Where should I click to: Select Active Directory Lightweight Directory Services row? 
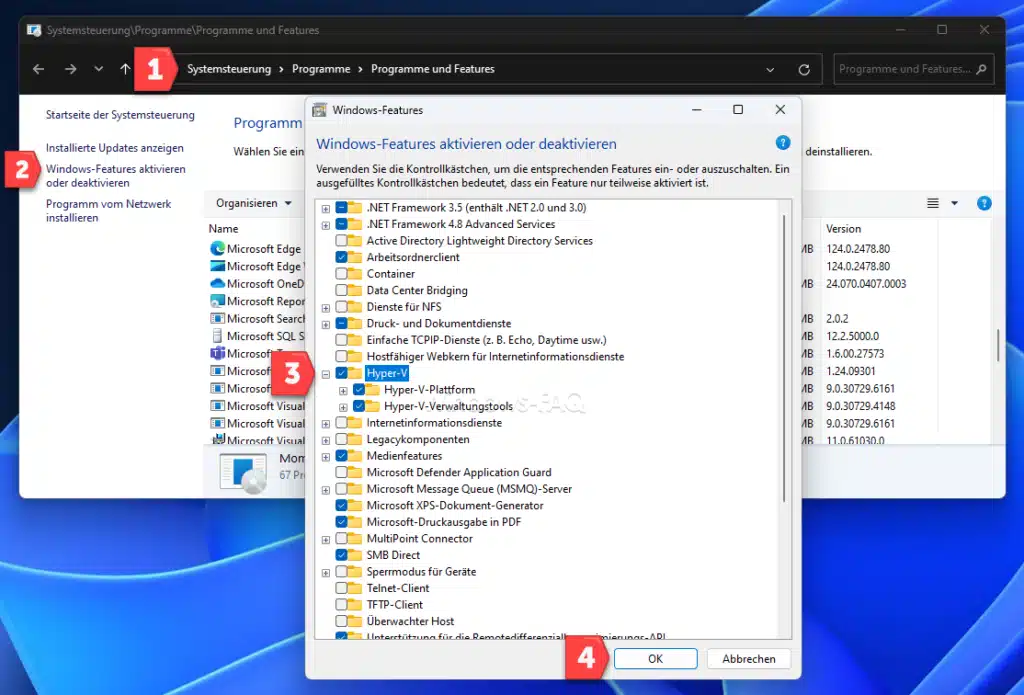coord(479,240)
